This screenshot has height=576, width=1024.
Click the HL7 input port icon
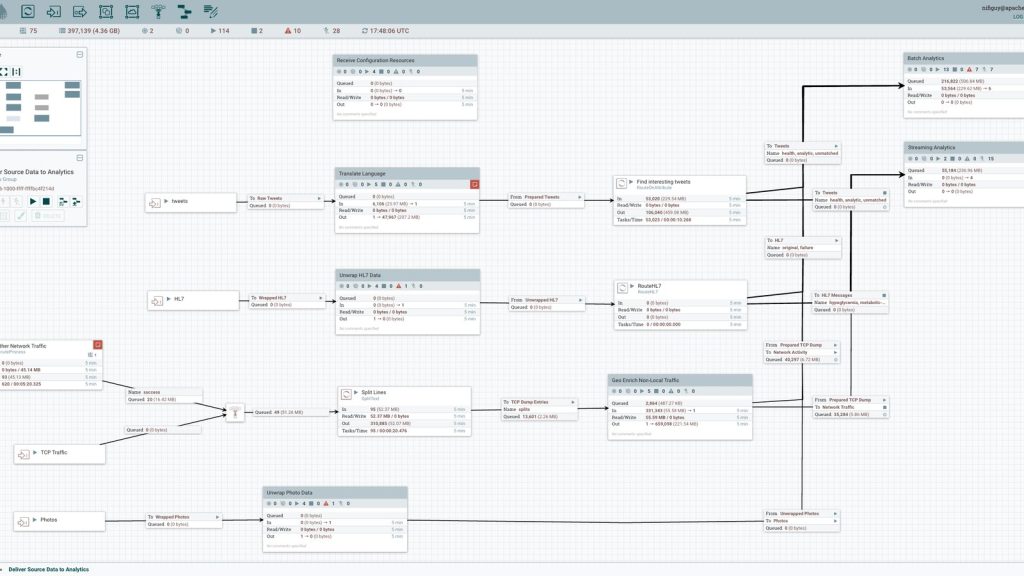[x=157, y=300]
